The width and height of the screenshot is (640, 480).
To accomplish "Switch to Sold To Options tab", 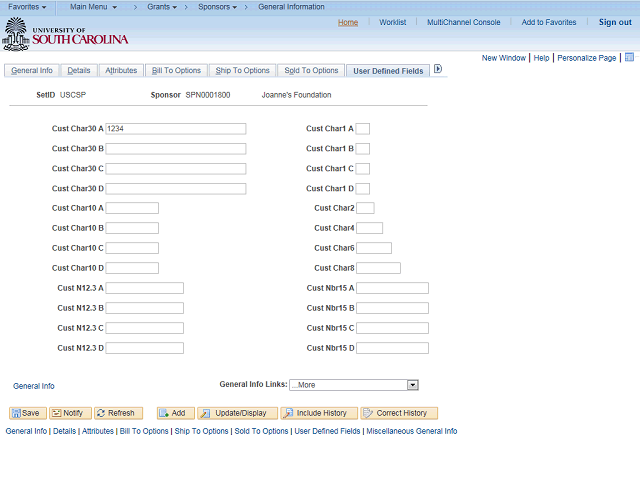I will [x=311, y=71].
